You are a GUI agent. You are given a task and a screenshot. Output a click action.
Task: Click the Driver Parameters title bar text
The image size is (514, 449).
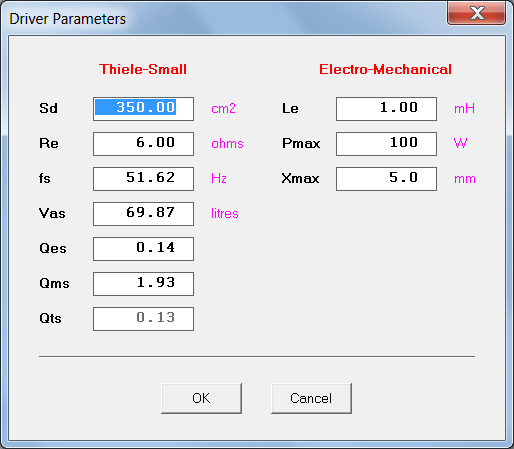[x=68, y=19]
